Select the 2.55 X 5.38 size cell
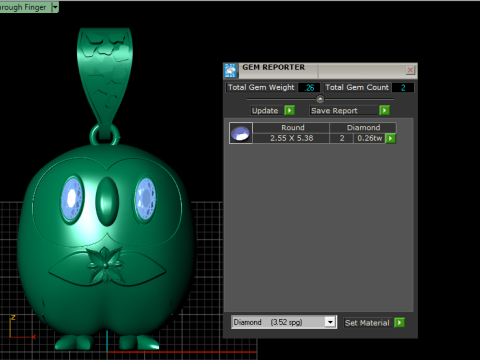The width and height of the screenshot is (480, 360). tap(291, 138)
